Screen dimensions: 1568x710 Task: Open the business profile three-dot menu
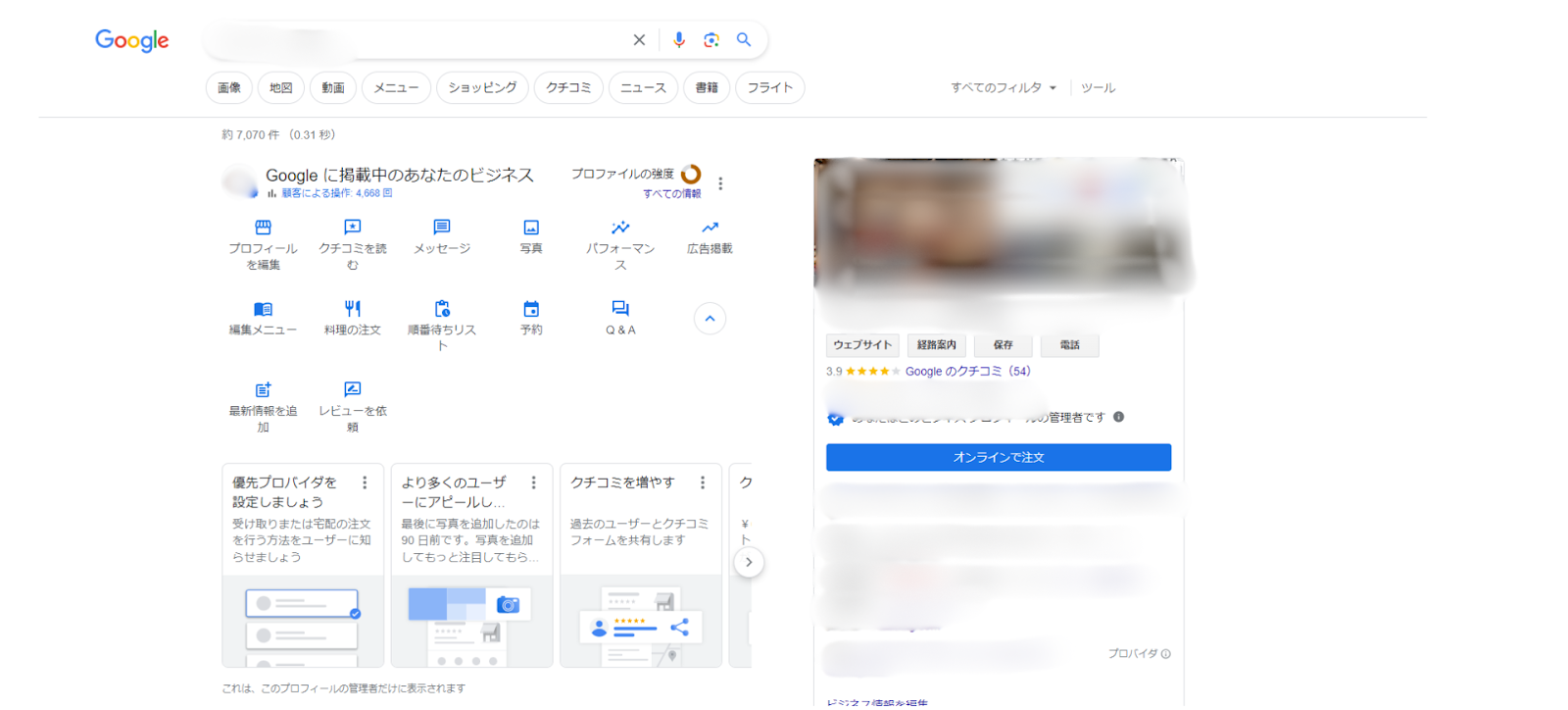click(x=720, y=183)
